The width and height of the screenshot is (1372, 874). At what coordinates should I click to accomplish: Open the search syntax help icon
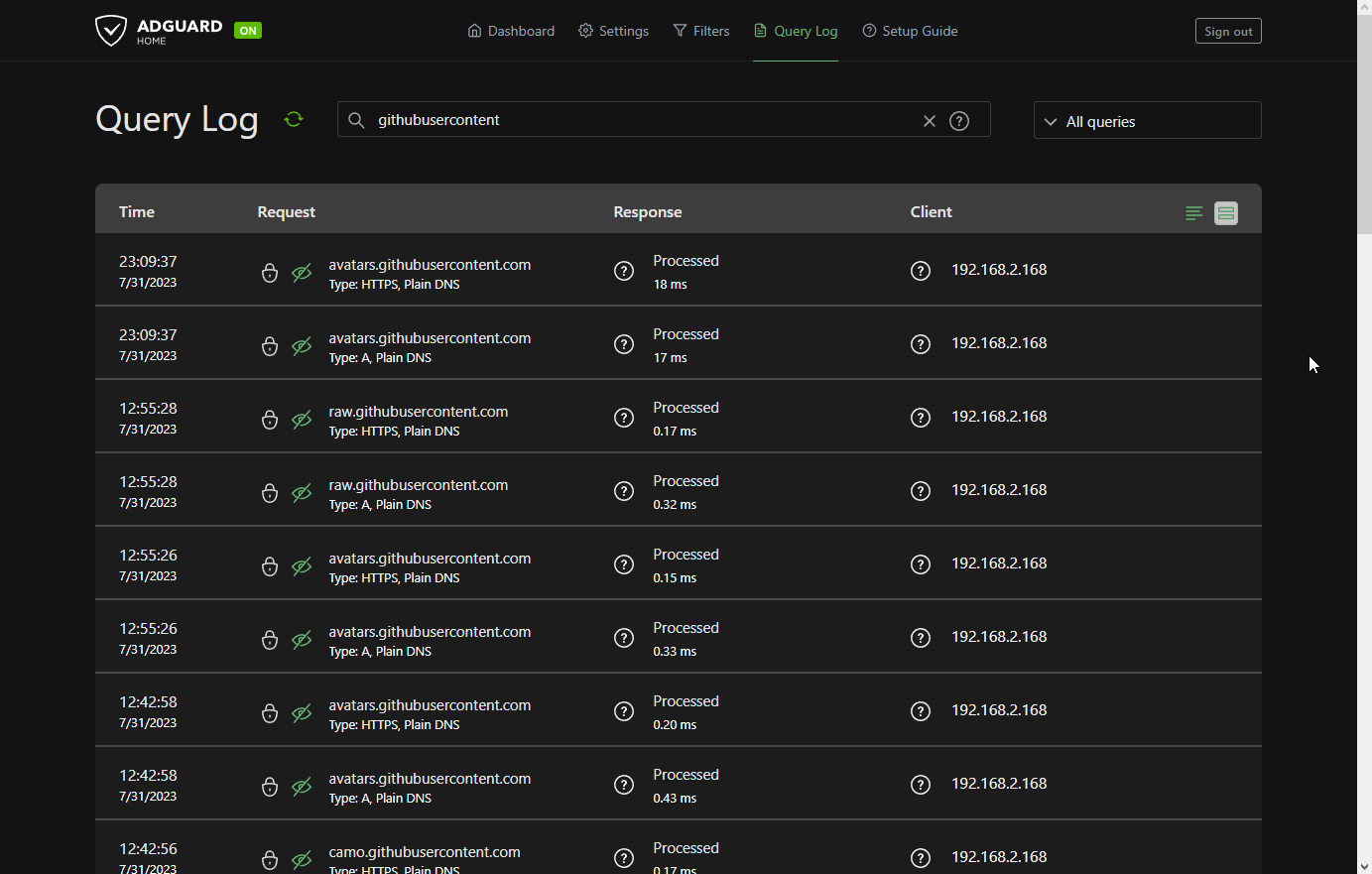(958, 120)
